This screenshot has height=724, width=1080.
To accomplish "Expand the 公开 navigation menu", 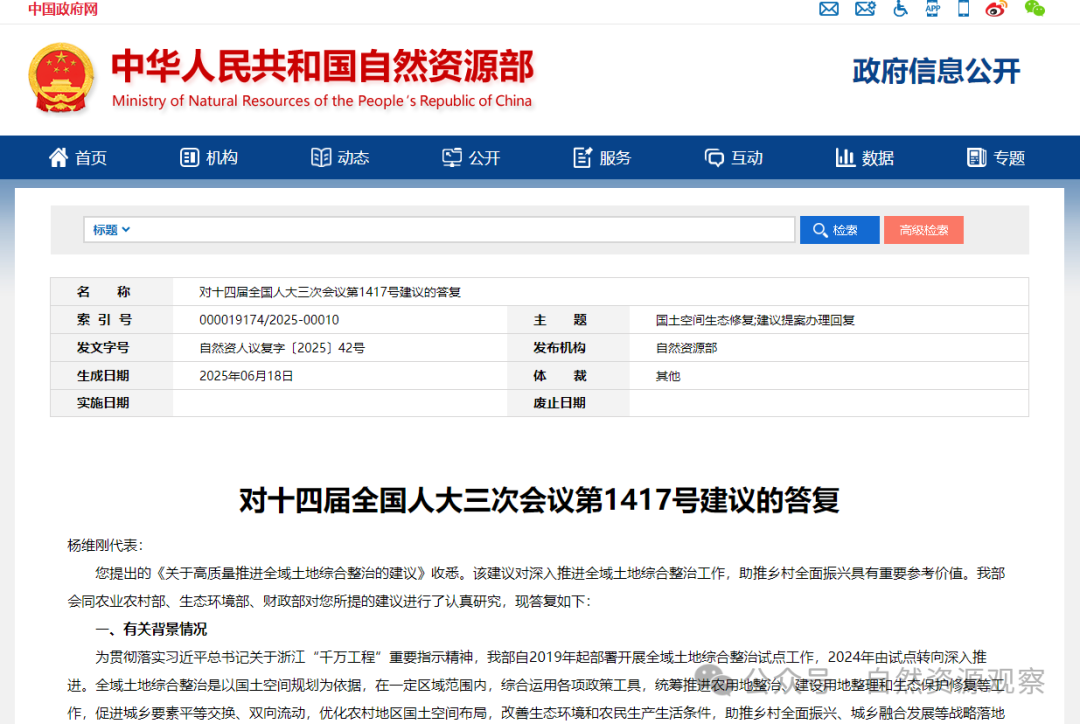I will [471, 157].
